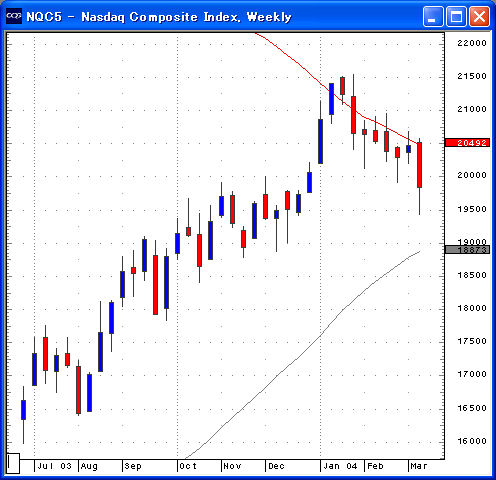Click the window title 'Nasdaq Composite Index, Weekly'
496x480 pixels.
coord(186,17)
